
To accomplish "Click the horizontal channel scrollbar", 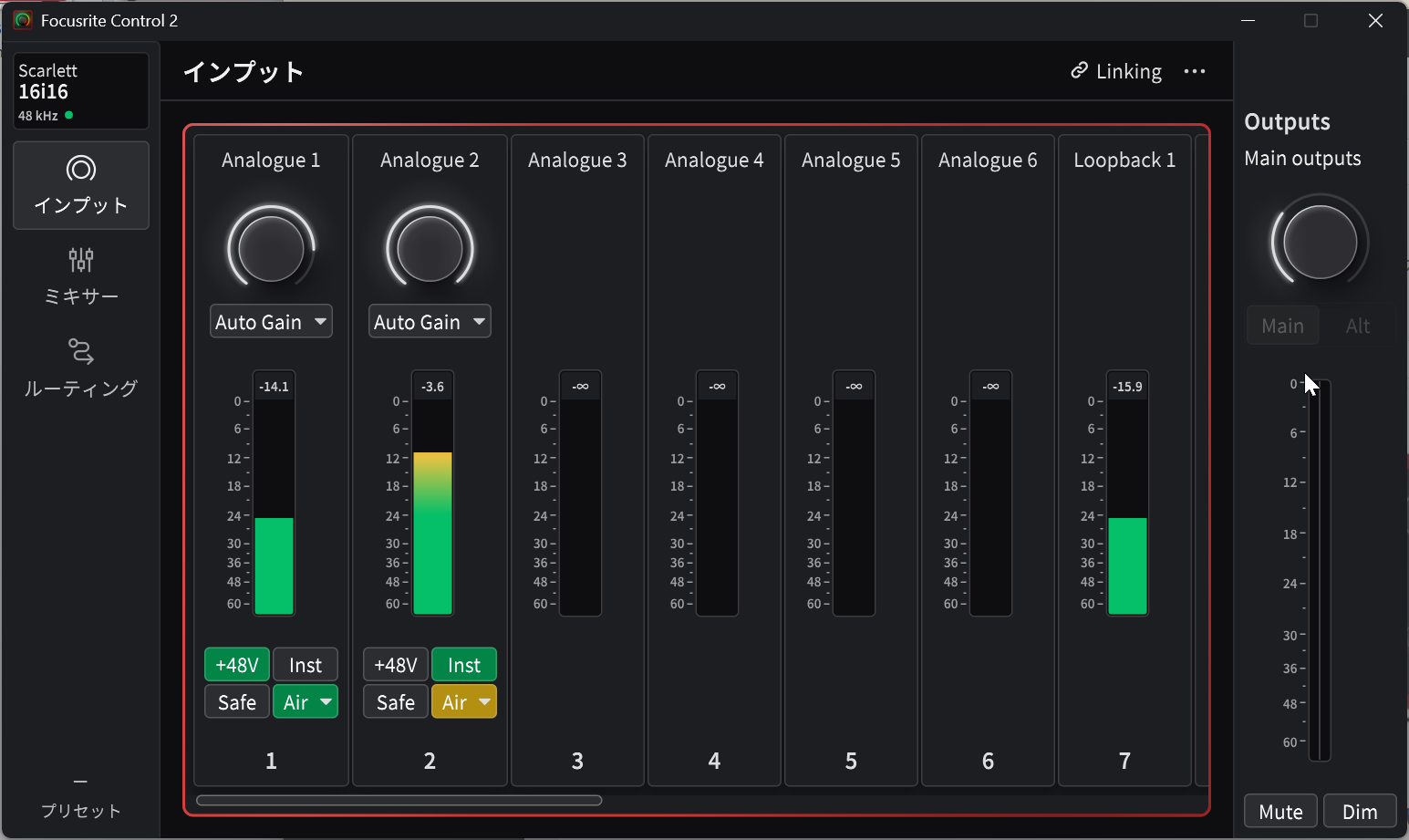I will [x=399, y=801].
